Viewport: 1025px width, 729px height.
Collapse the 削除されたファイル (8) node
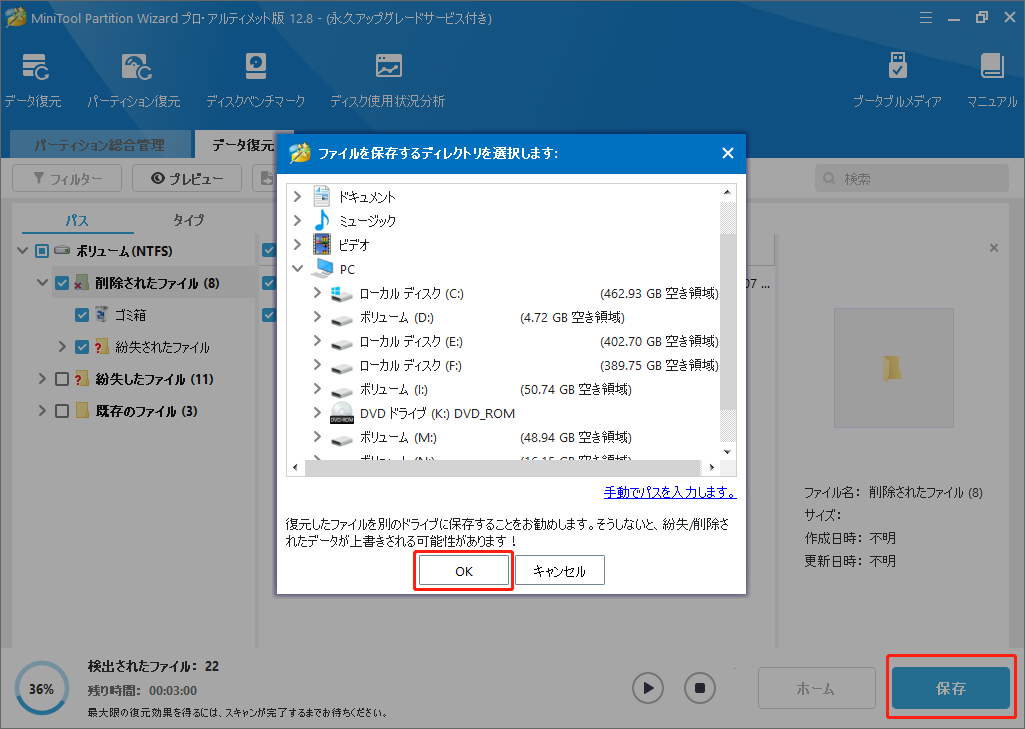[42, 282]
